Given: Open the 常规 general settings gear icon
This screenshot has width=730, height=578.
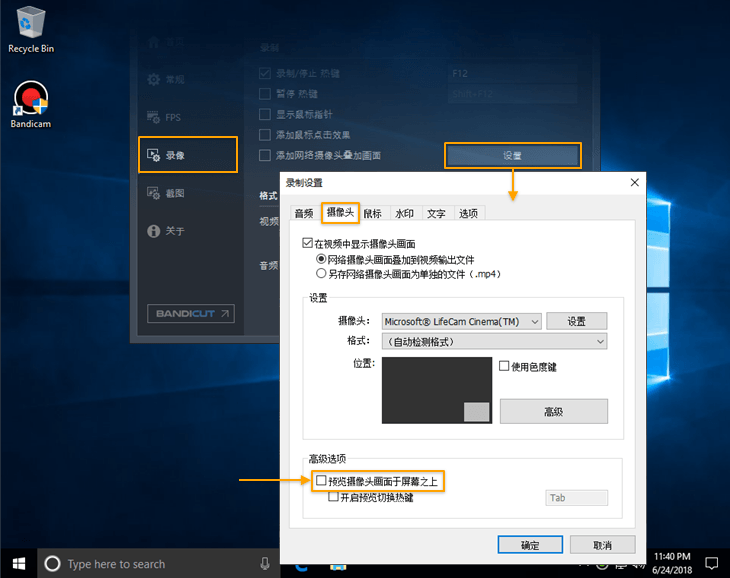Looking at the screenshot, I should (x=154, y=80).
